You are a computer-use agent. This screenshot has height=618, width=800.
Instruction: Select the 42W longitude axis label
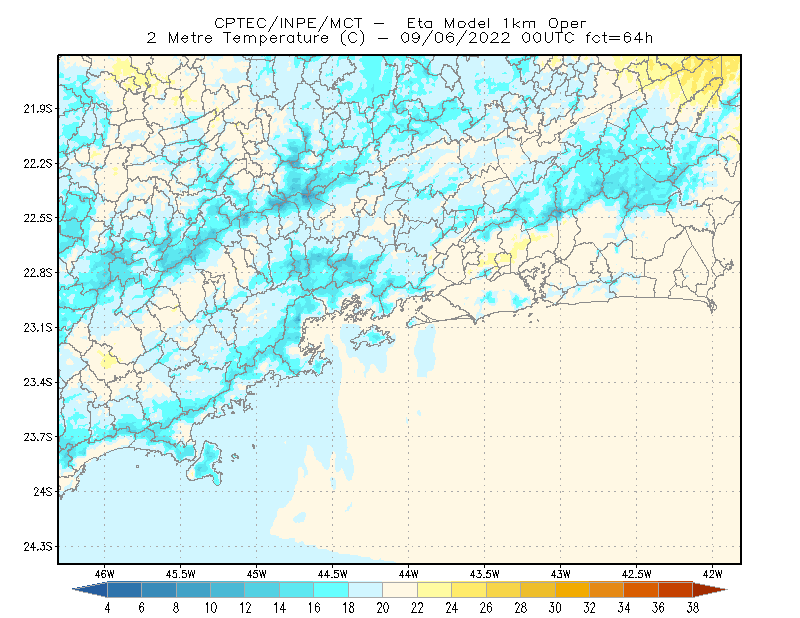713,574
